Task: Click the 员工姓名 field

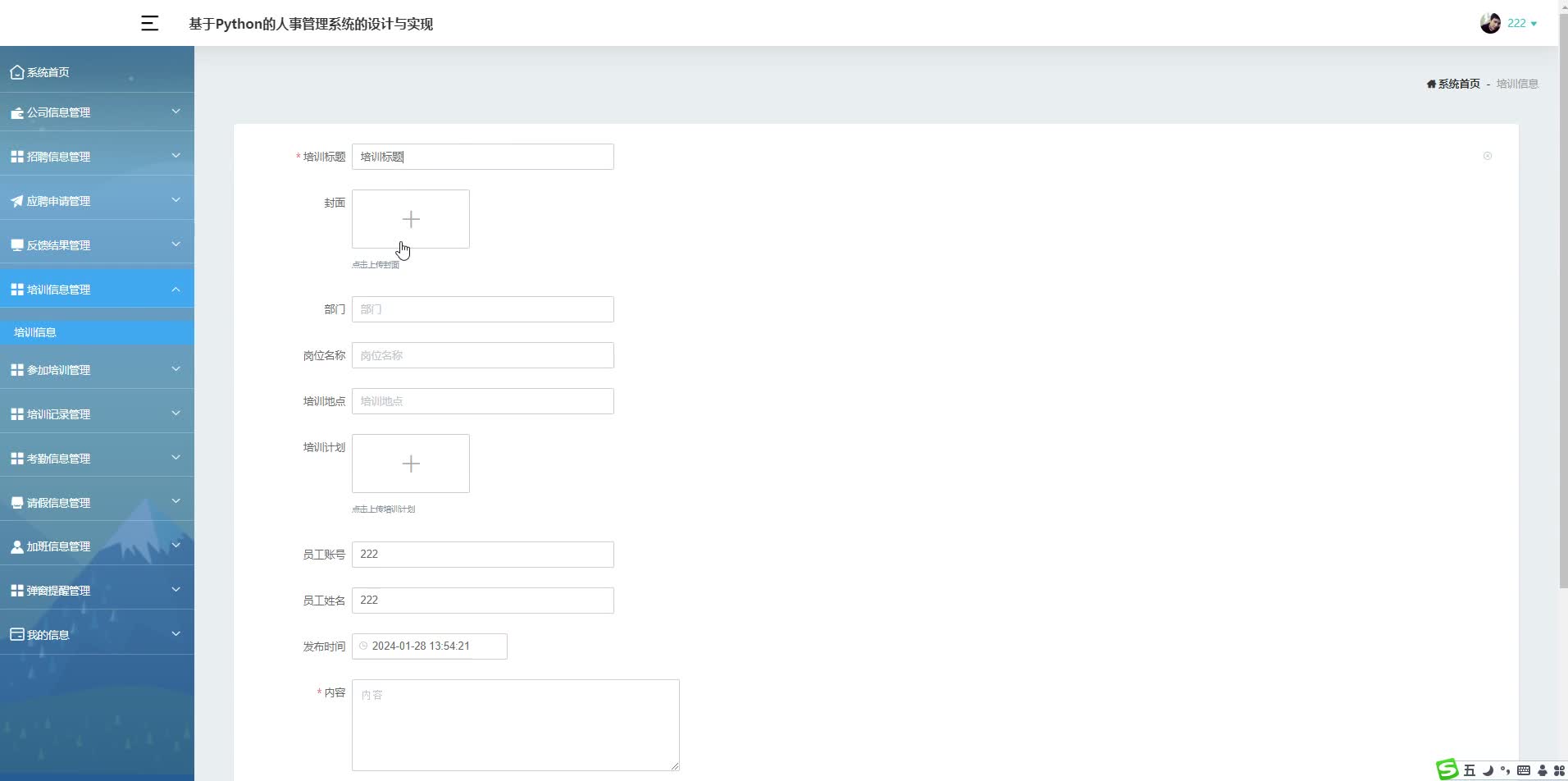Action: (482, 601)
